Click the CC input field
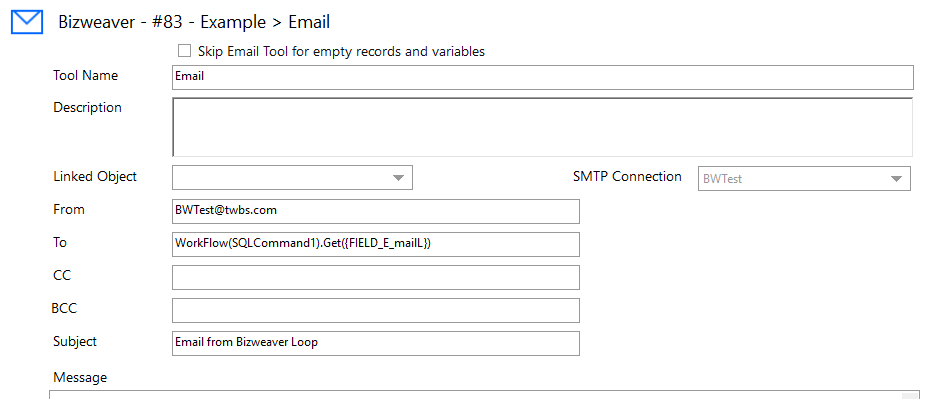 coord(375,277)
